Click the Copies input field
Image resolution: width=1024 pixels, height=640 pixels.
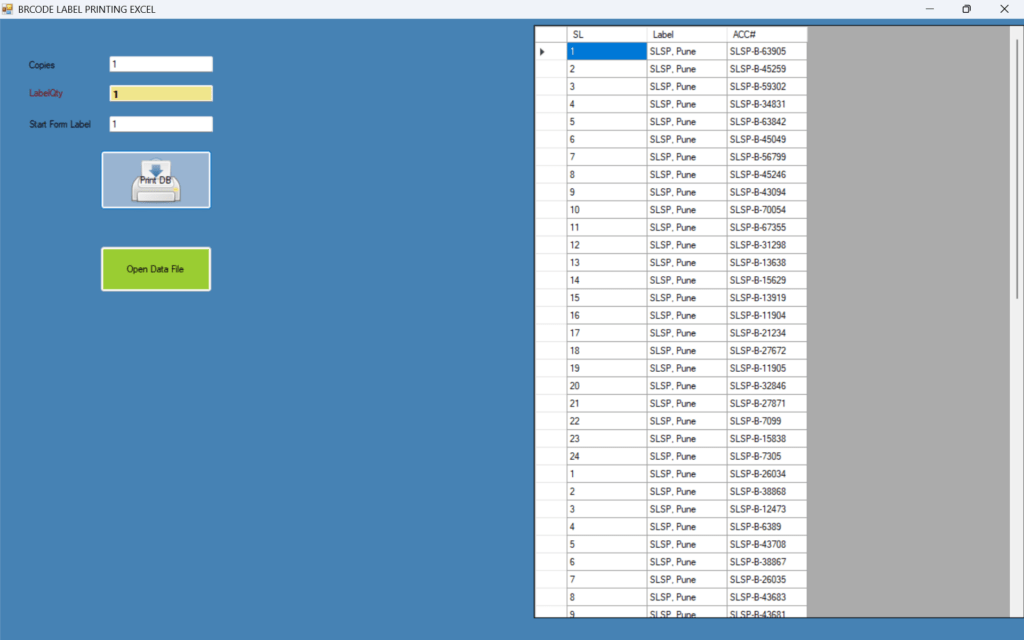(161, 64)
